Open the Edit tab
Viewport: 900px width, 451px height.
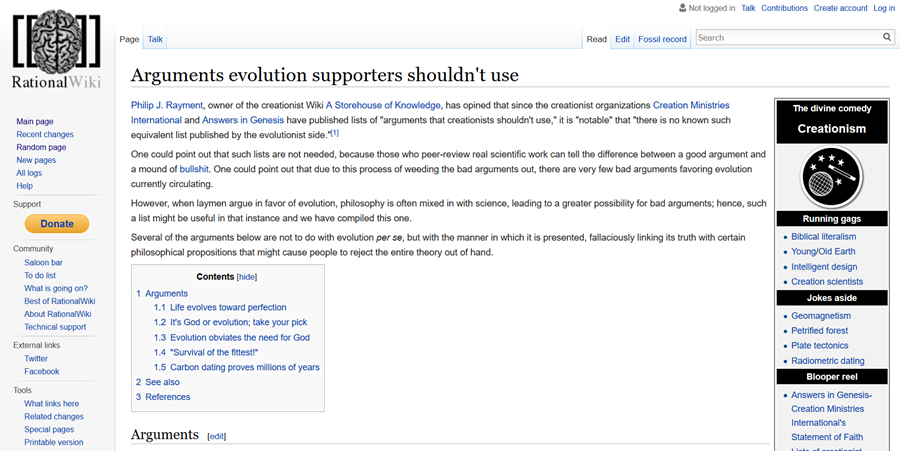coord(622,39)
